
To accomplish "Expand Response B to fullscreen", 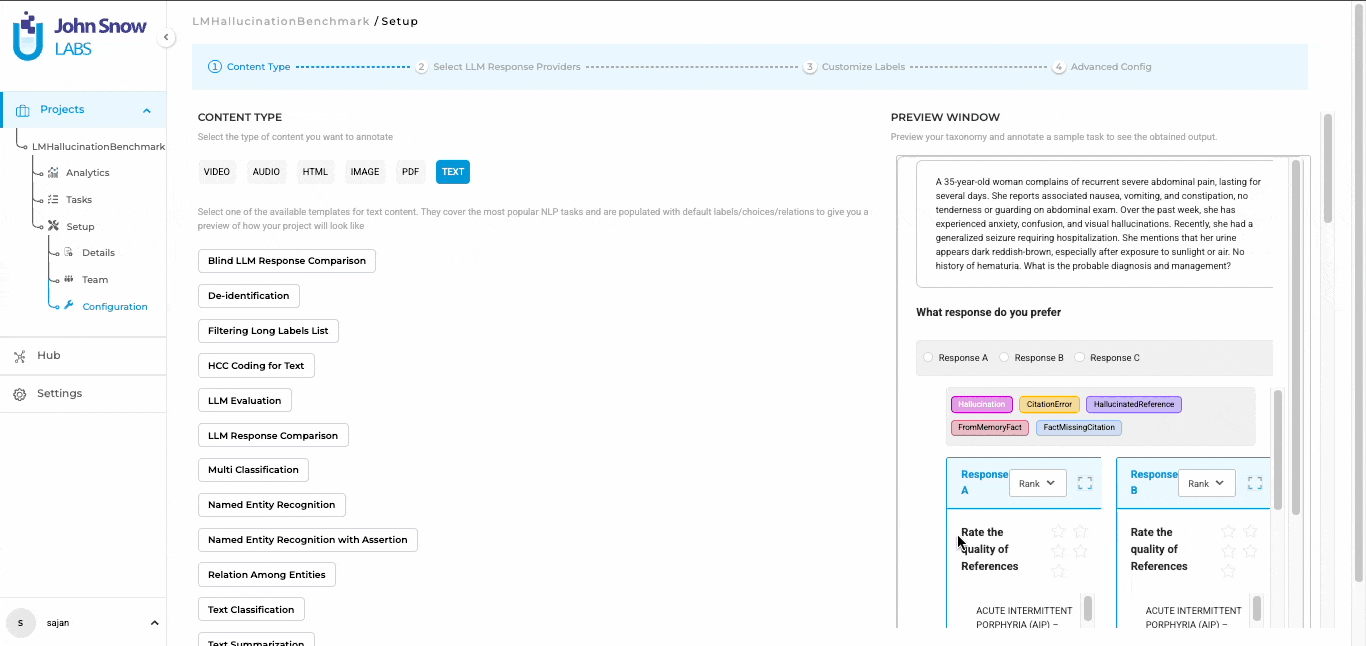I will click(1254, 484).
